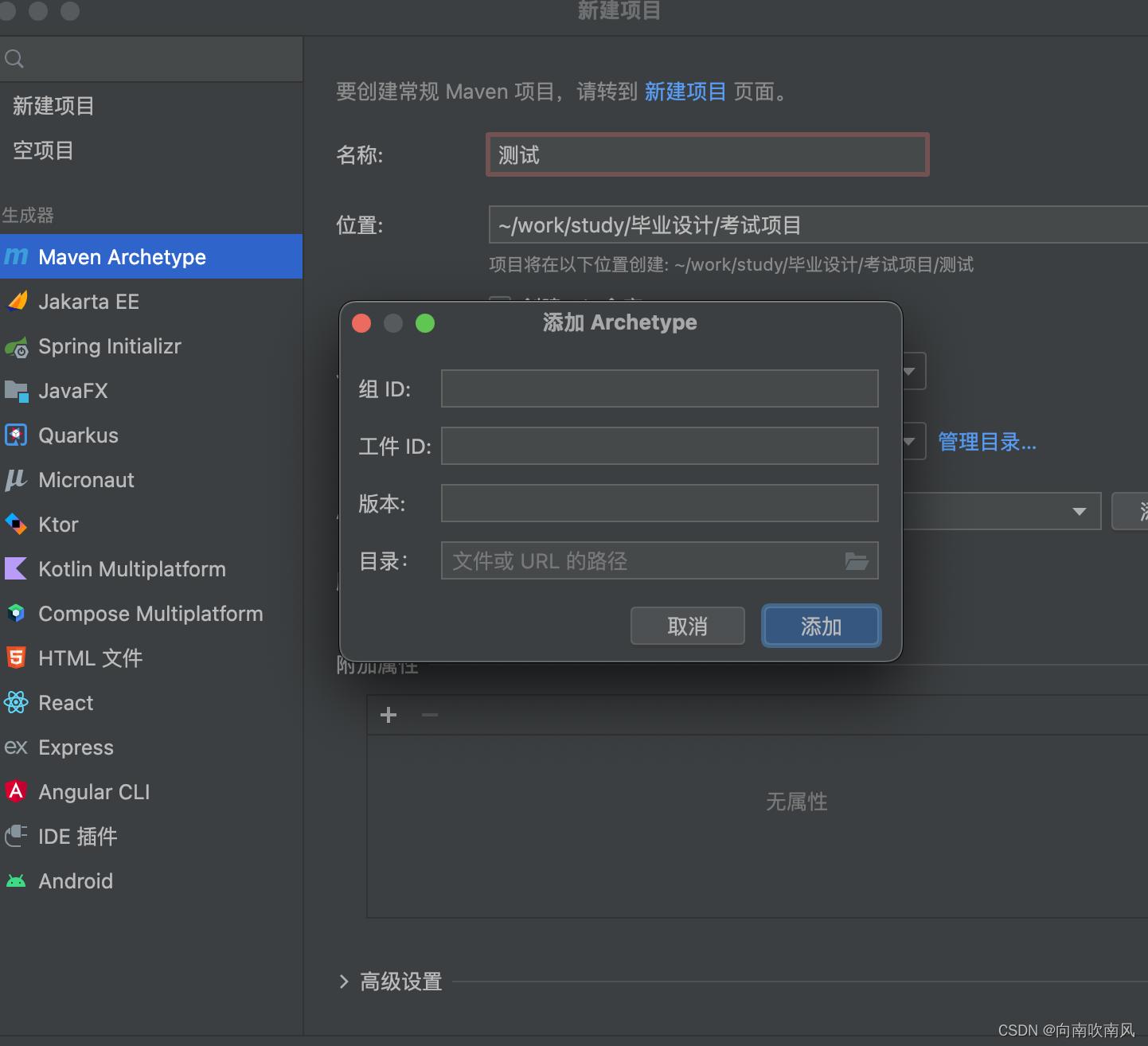Screen dimensions: 1148x1046
Task: Click the 新建项目 link
Action: click(685, 92)
